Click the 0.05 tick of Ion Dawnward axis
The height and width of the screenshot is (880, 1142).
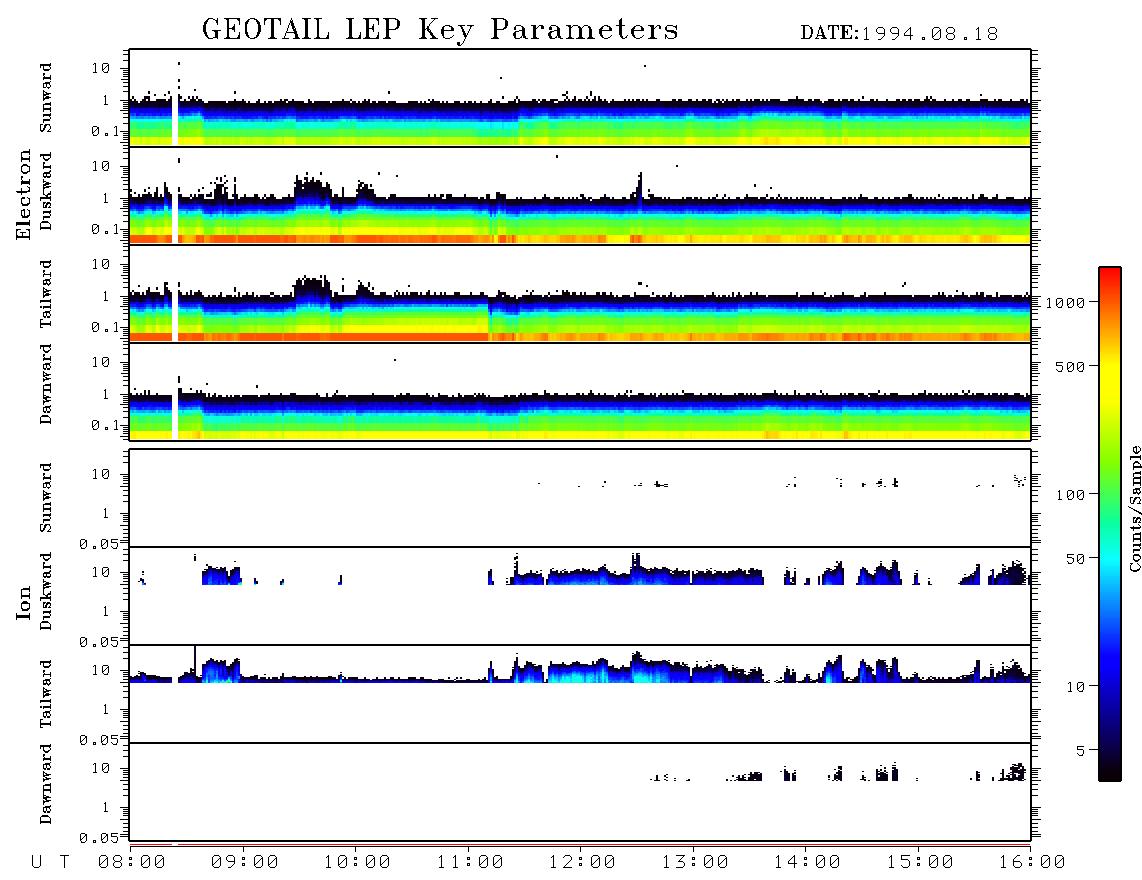point(98,838)
